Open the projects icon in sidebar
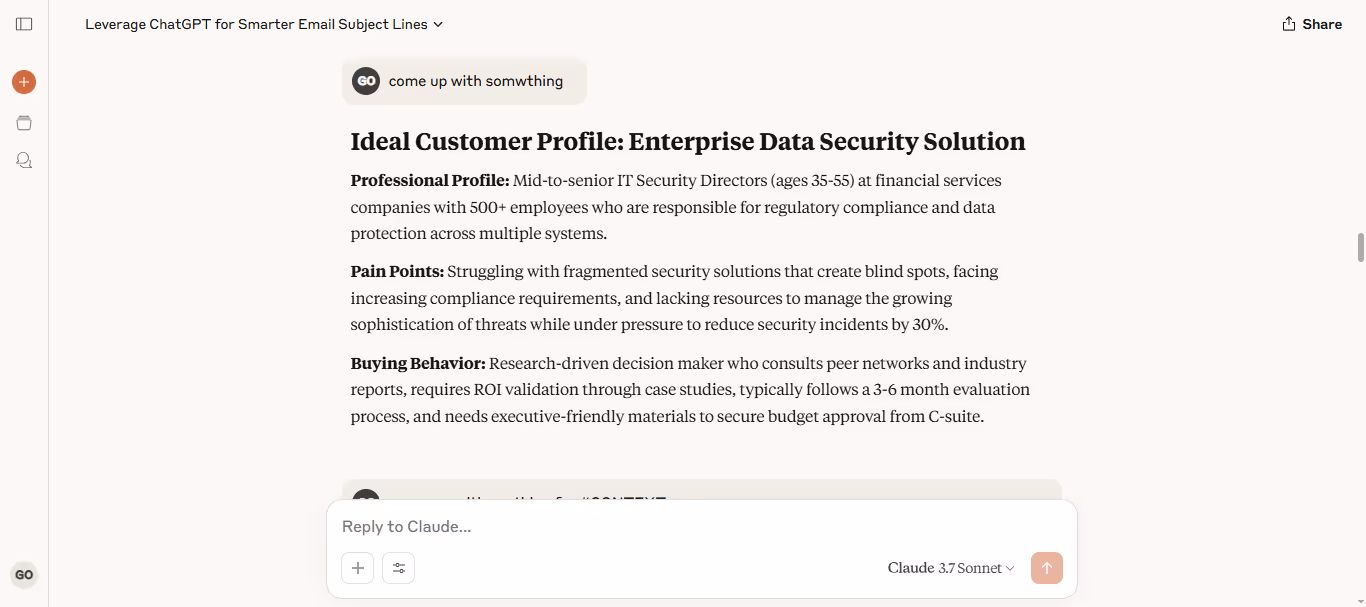This screenshot has height=607, width=1366. pos(24,123)
